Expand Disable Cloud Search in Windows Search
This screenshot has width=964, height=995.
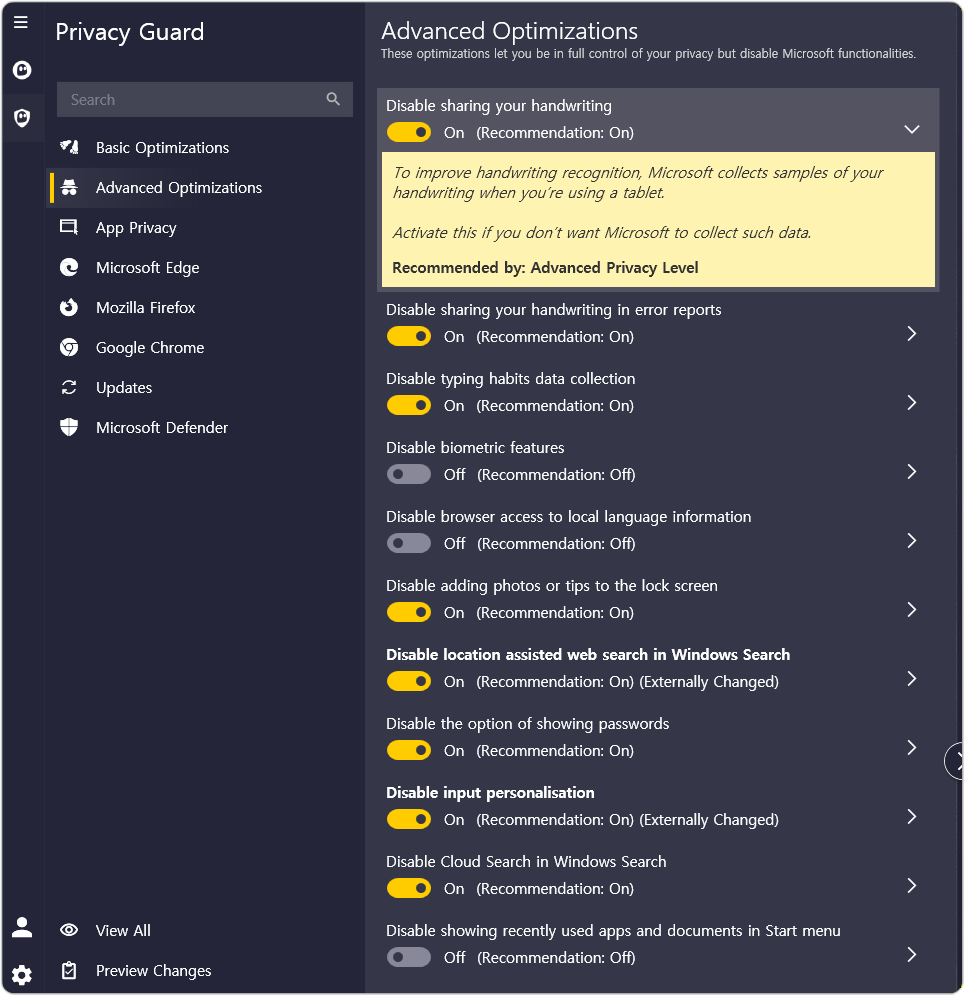(x=911, y=885)
